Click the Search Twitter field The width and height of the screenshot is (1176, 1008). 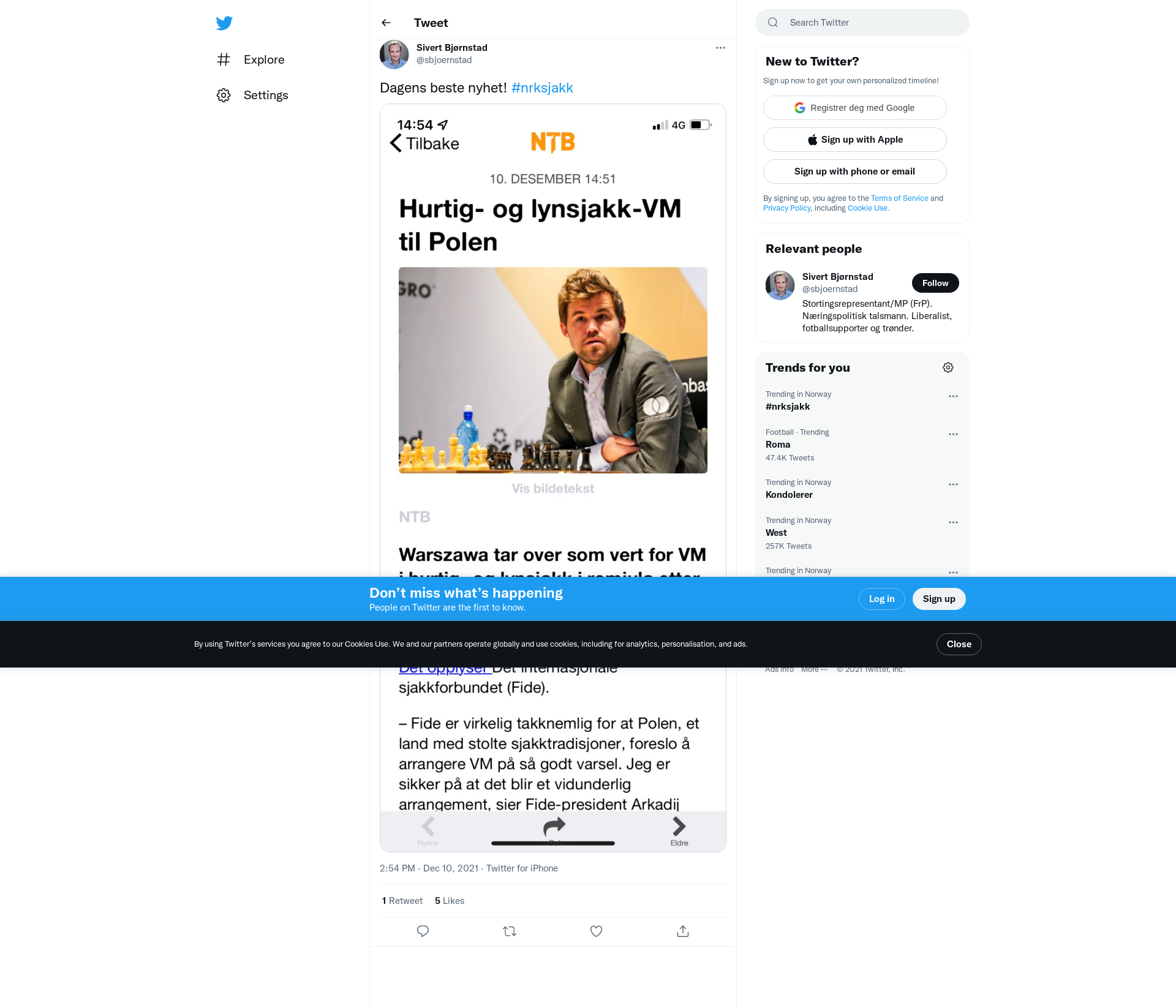[862, 23]
